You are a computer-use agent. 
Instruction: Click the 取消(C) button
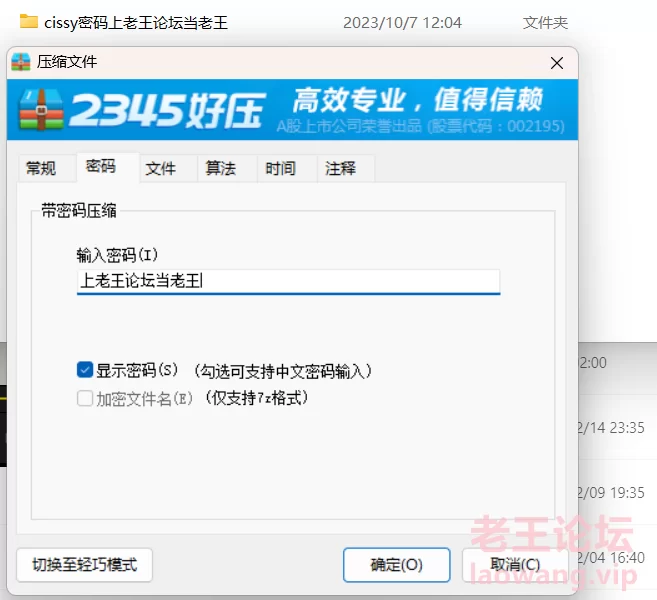pos(515,564)
